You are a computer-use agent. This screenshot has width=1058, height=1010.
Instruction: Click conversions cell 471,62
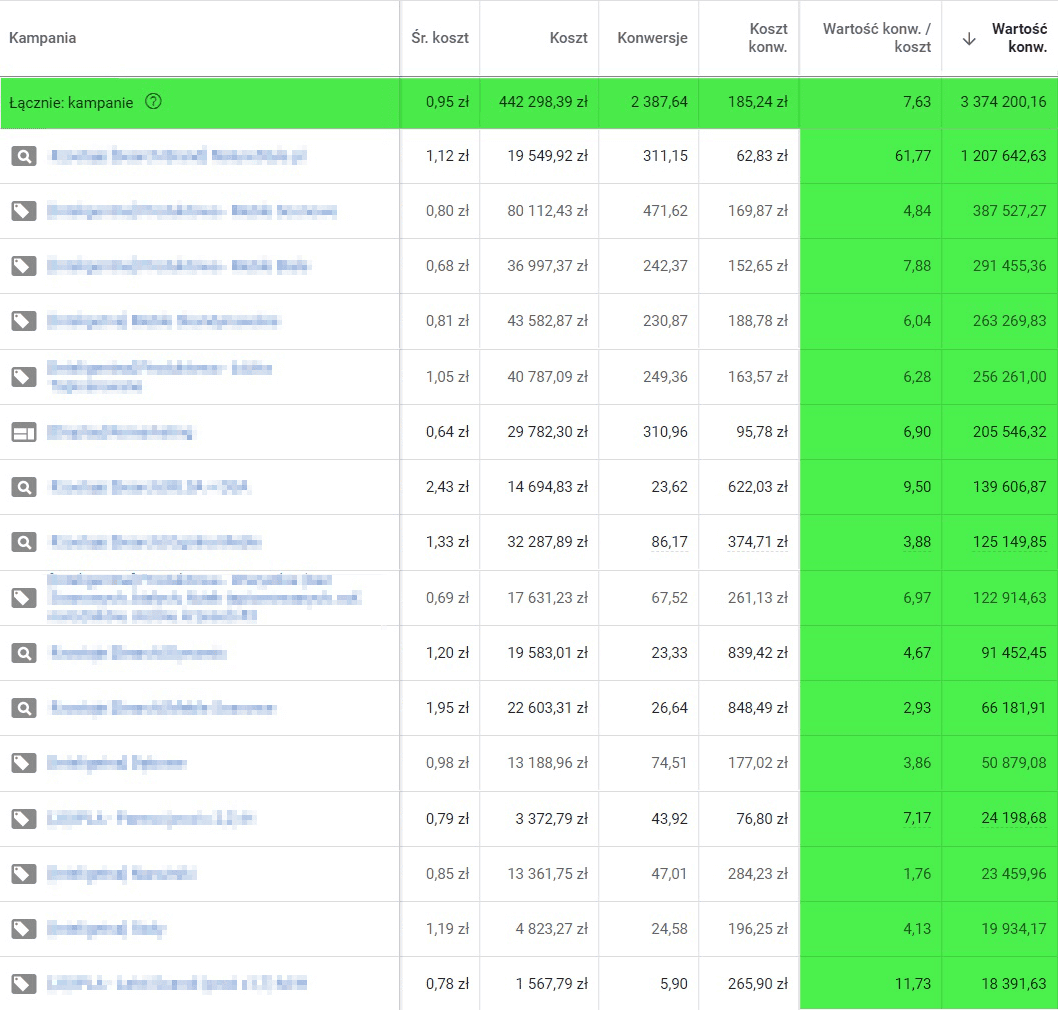[x=665, y=211]
